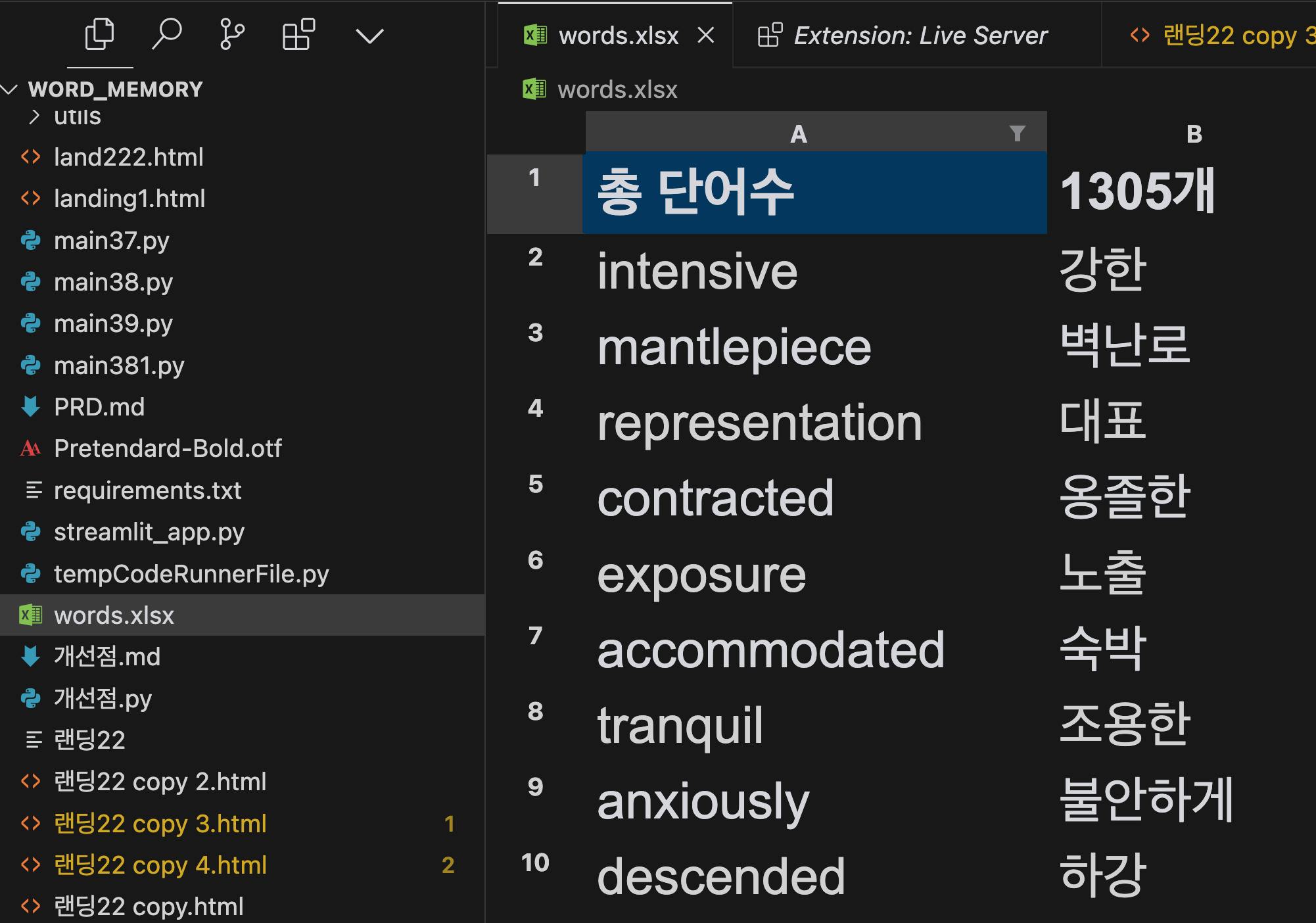Open the Search view icon

pyautogui.click(x=166, y=34)
